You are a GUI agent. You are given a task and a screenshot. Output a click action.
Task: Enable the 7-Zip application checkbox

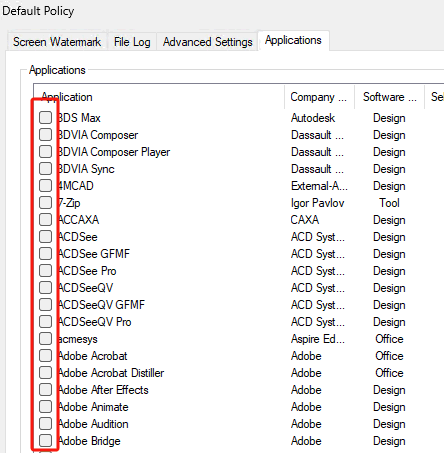[45, 202]
